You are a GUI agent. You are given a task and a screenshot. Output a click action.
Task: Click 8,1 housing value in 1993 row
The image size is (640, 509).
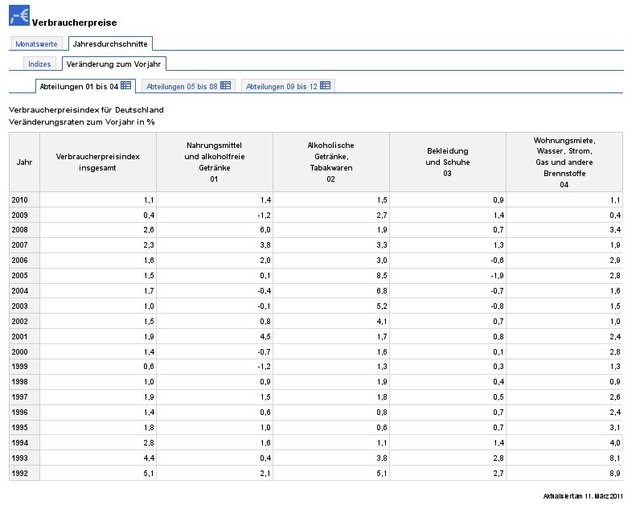pyautogui.click(x=615, y=458)
